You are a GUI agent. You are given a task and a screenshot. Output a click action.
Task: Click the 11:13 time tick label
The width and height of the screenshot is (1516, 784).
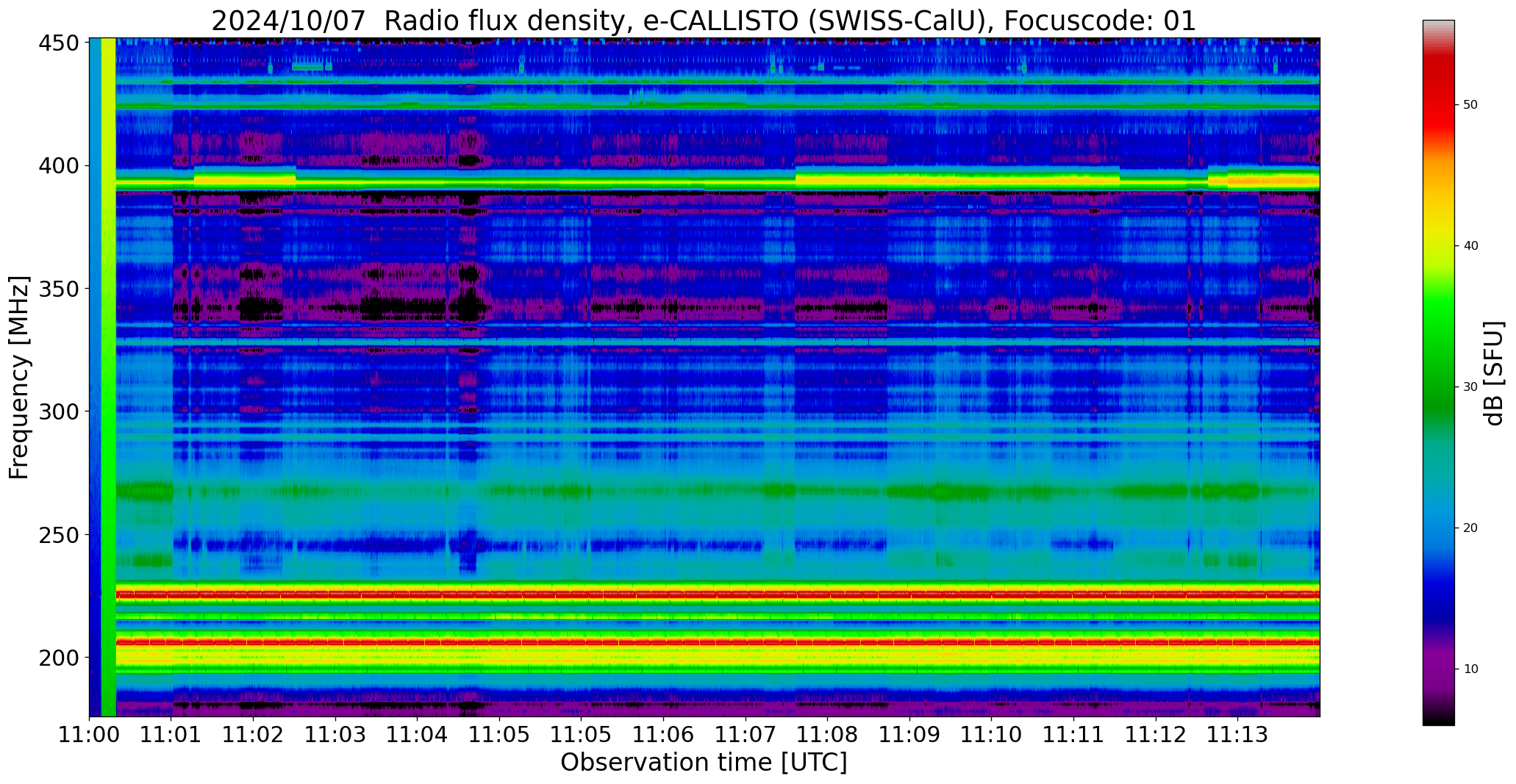(1237, 735)
